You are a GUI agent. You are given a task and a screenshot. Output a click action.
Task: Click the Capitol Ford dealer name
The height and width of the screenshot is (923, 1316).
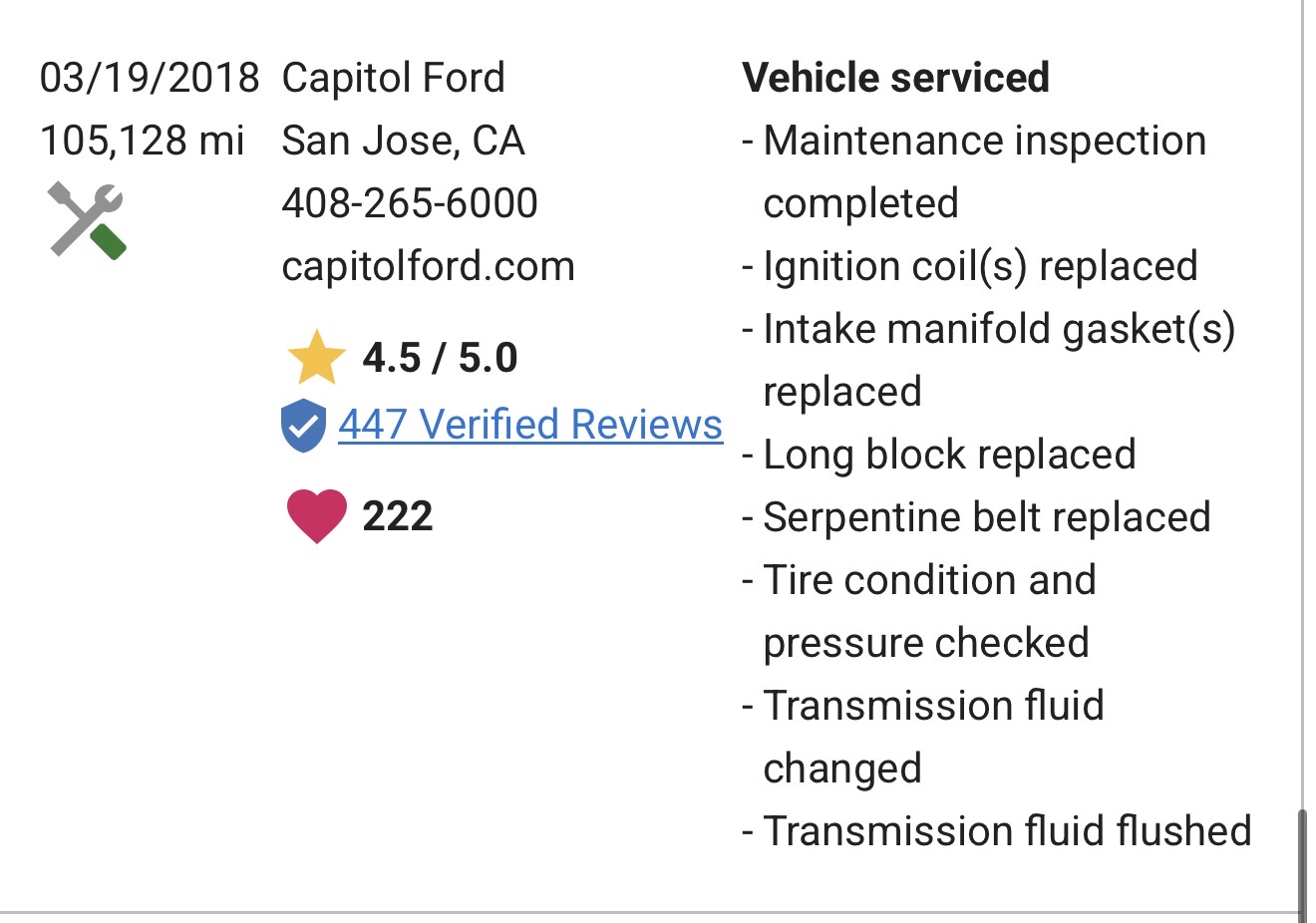pyautogui.click(x=393, y=78)
